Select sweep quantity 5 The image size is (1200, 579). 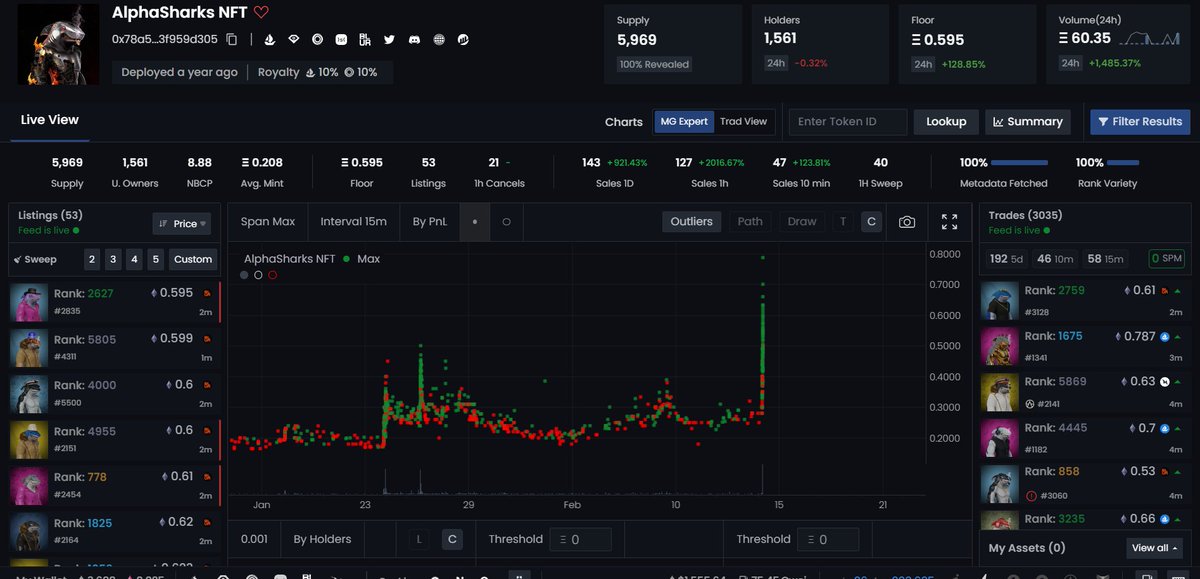click(x=155, y=259)
